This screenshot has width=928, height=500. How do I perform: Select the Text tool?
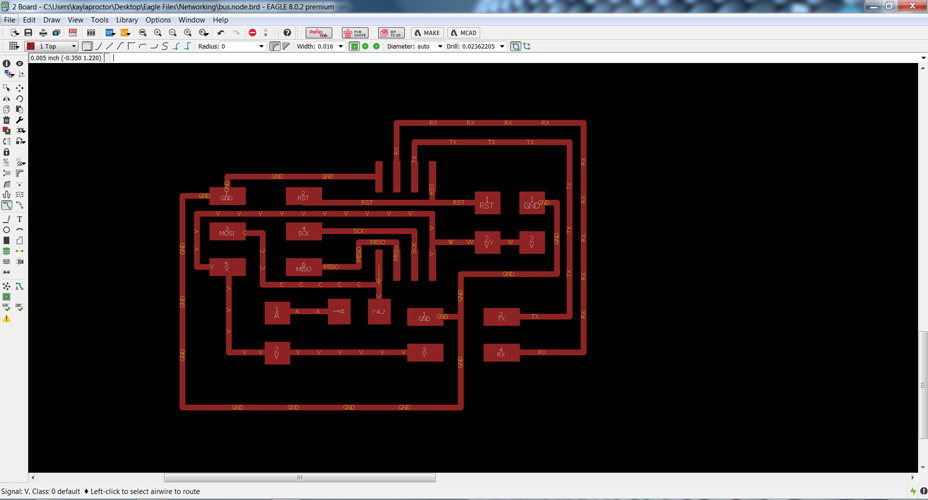pos(20,219)
